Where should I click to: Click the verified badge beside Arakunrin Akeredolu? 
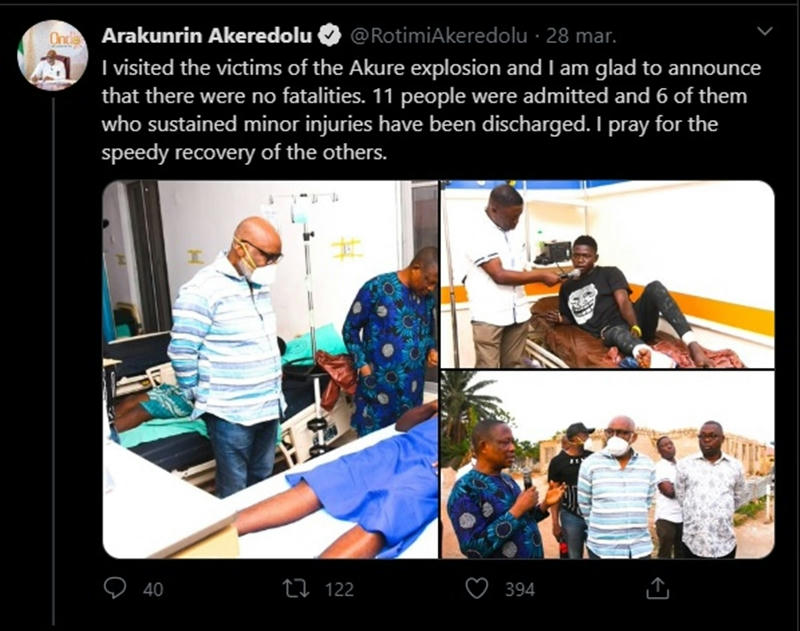pyautogui.click(x=330, y=37)
